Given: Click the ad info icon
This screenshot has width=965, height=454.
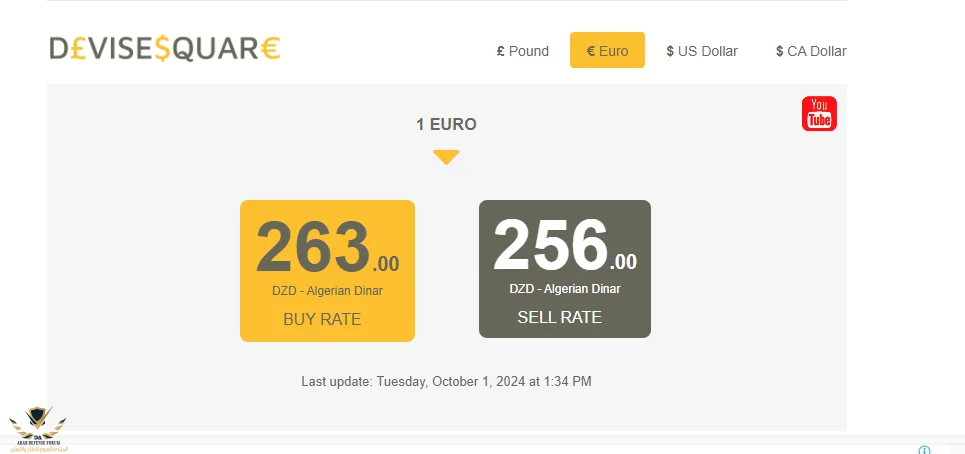Looking at the screenshot, I should (924, 450).
